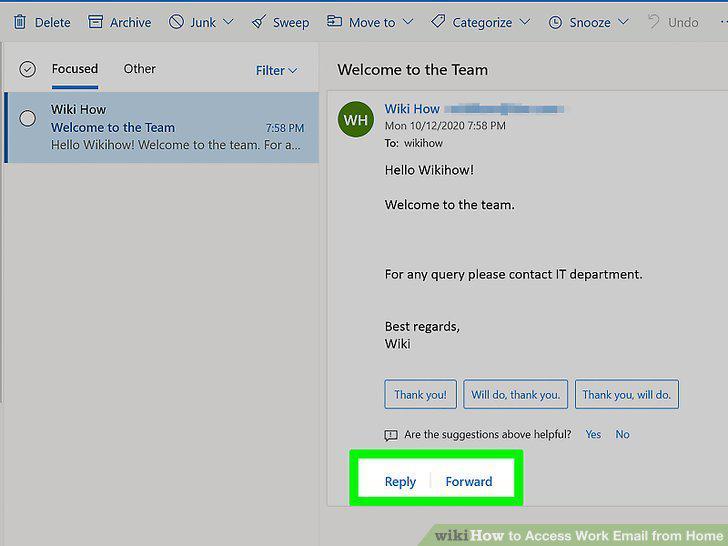Click the 'Welcome to the Team' subject in the list
Viewport: 728px width, 546px height.
point(113,127)
